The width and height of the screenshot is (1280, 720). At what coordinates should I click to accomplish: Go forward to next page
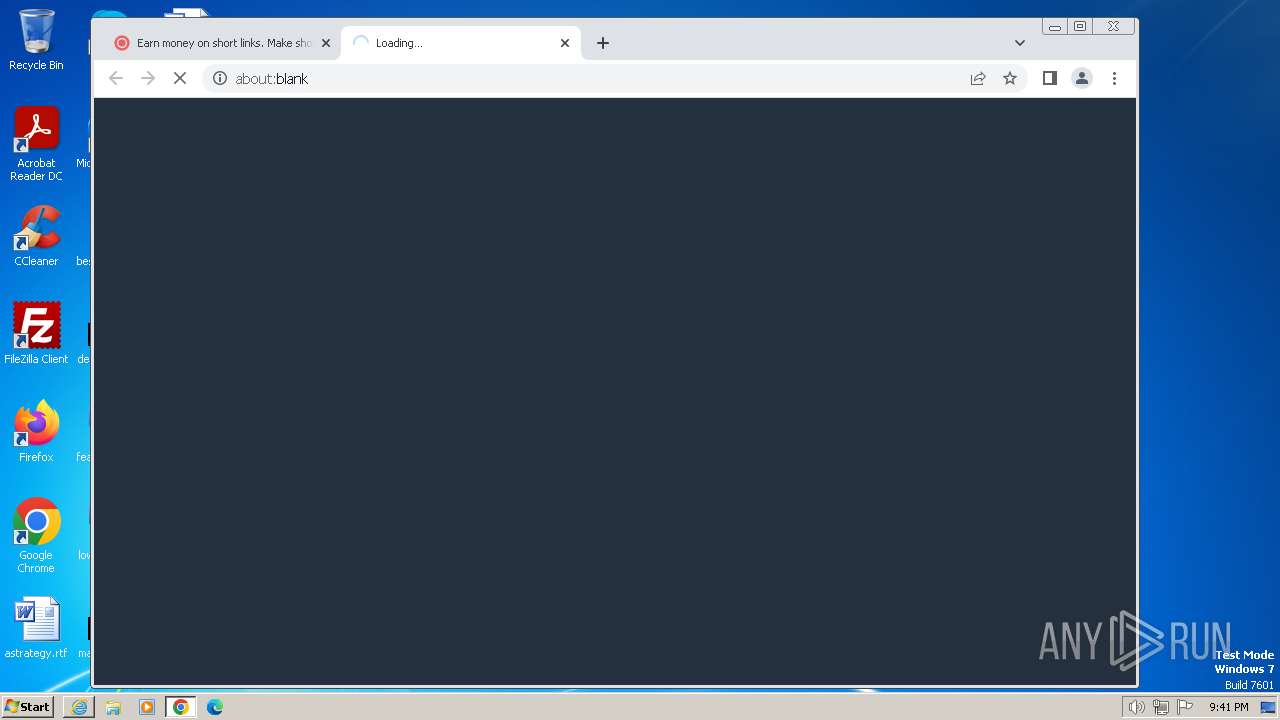[x=148, y=78]
